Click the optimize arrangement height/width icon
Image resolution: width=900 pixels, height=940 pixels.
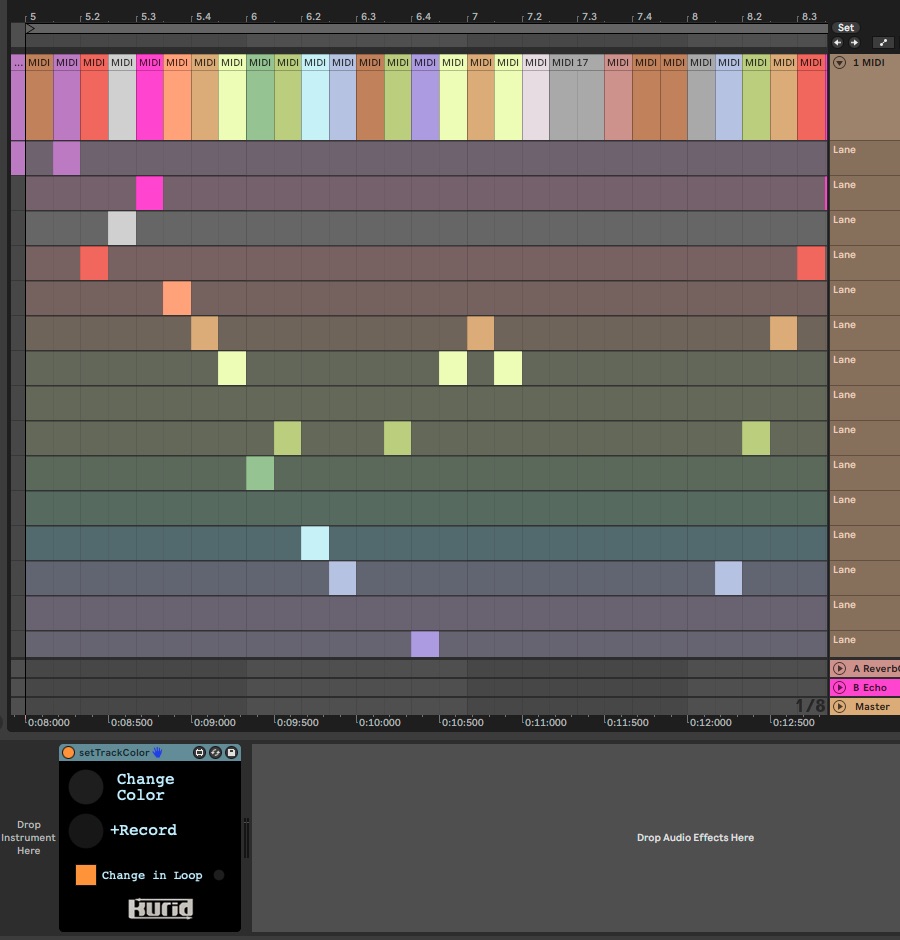coord(882,43)
